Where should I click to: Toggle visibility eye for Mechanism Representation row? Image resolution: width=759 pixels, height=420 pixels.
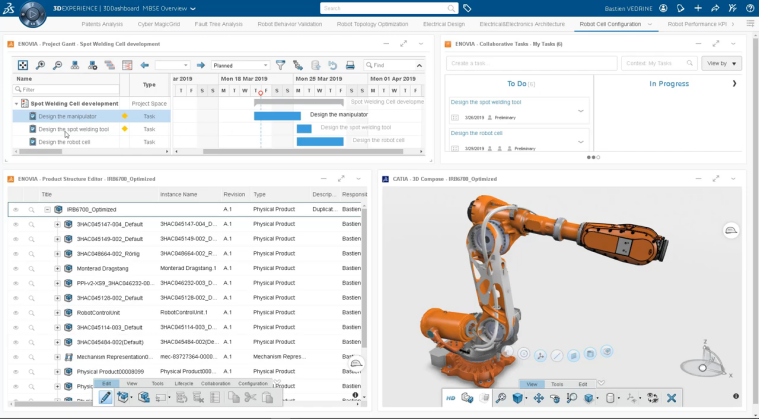(15, 357)
